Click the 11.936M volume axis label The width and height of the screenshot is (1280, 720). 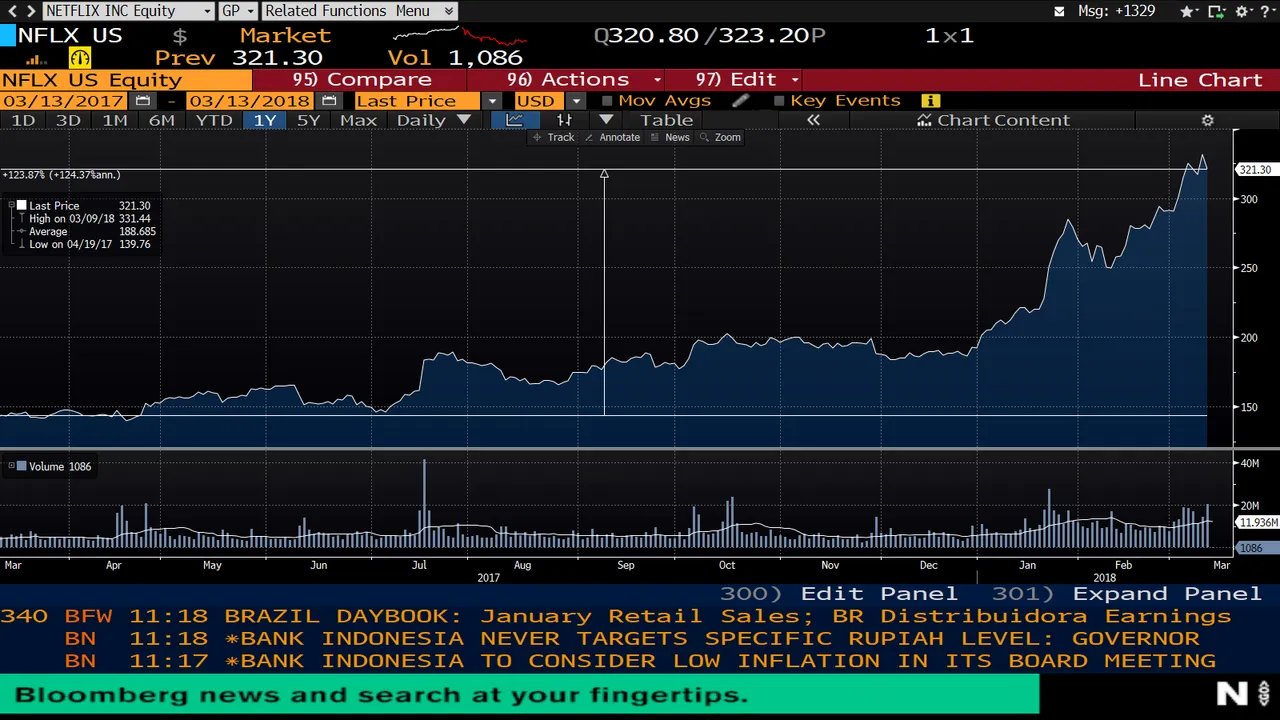click(x=1257, y=523)
